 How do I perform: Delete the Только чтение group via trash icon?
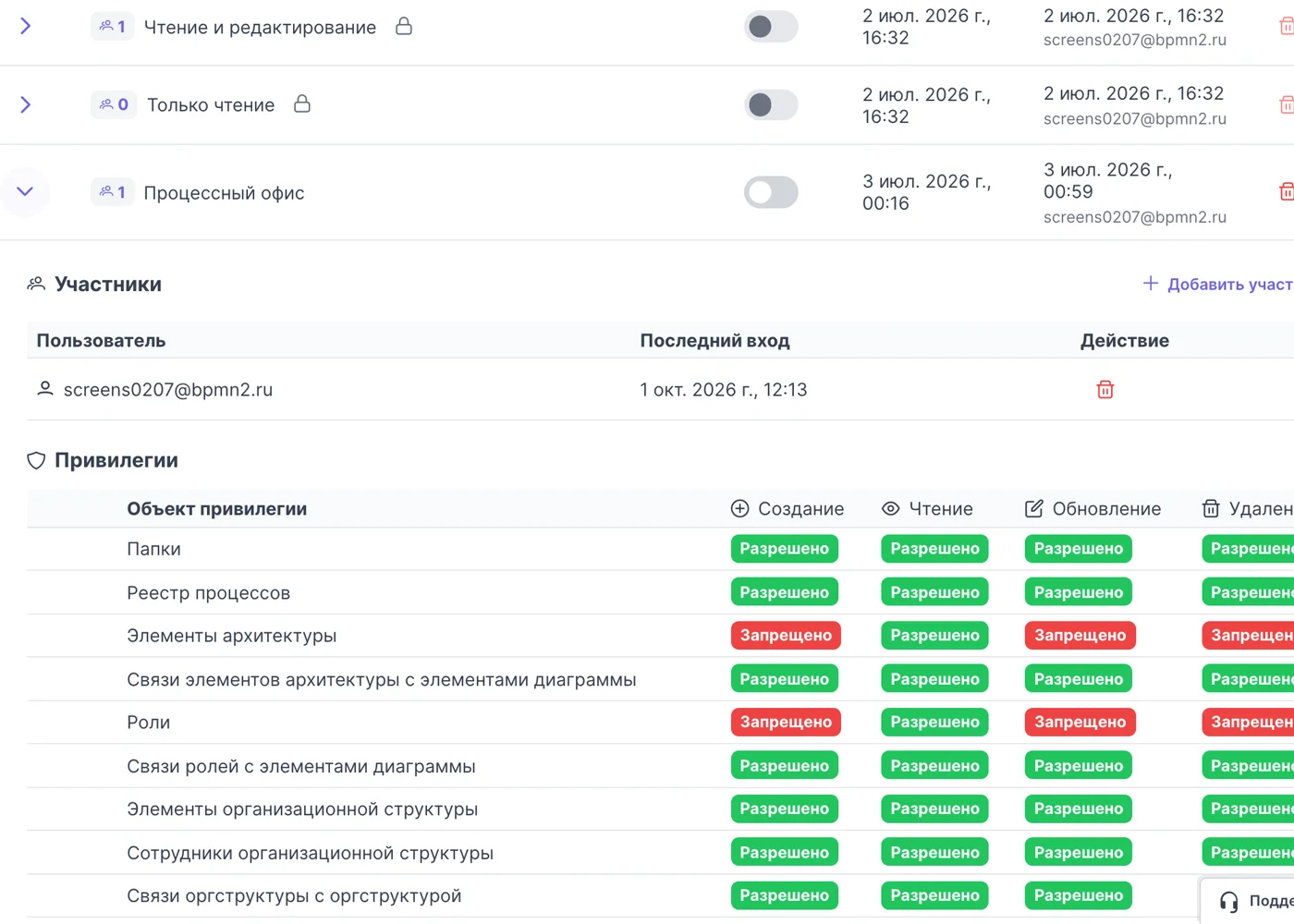tap(1286, 104)
